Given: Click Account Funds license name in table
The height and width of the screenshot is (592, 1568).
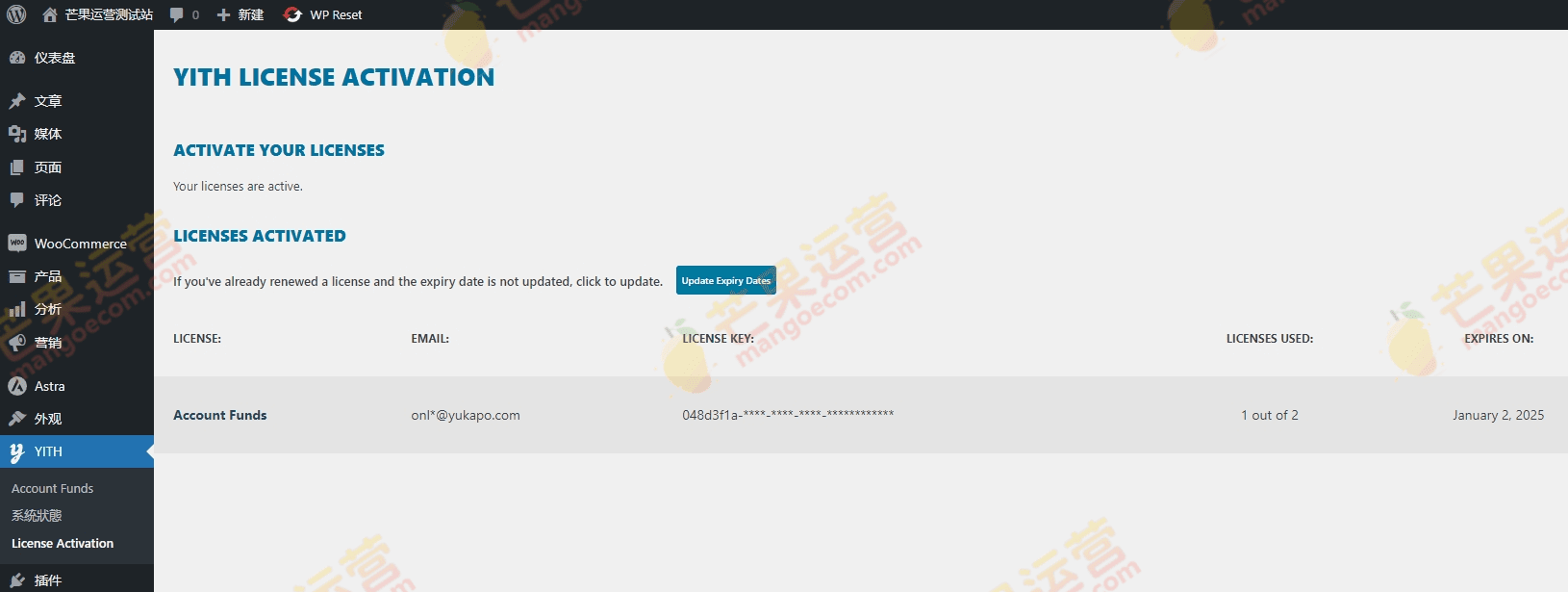Looking at the screenshot, I should click(220, 415).
